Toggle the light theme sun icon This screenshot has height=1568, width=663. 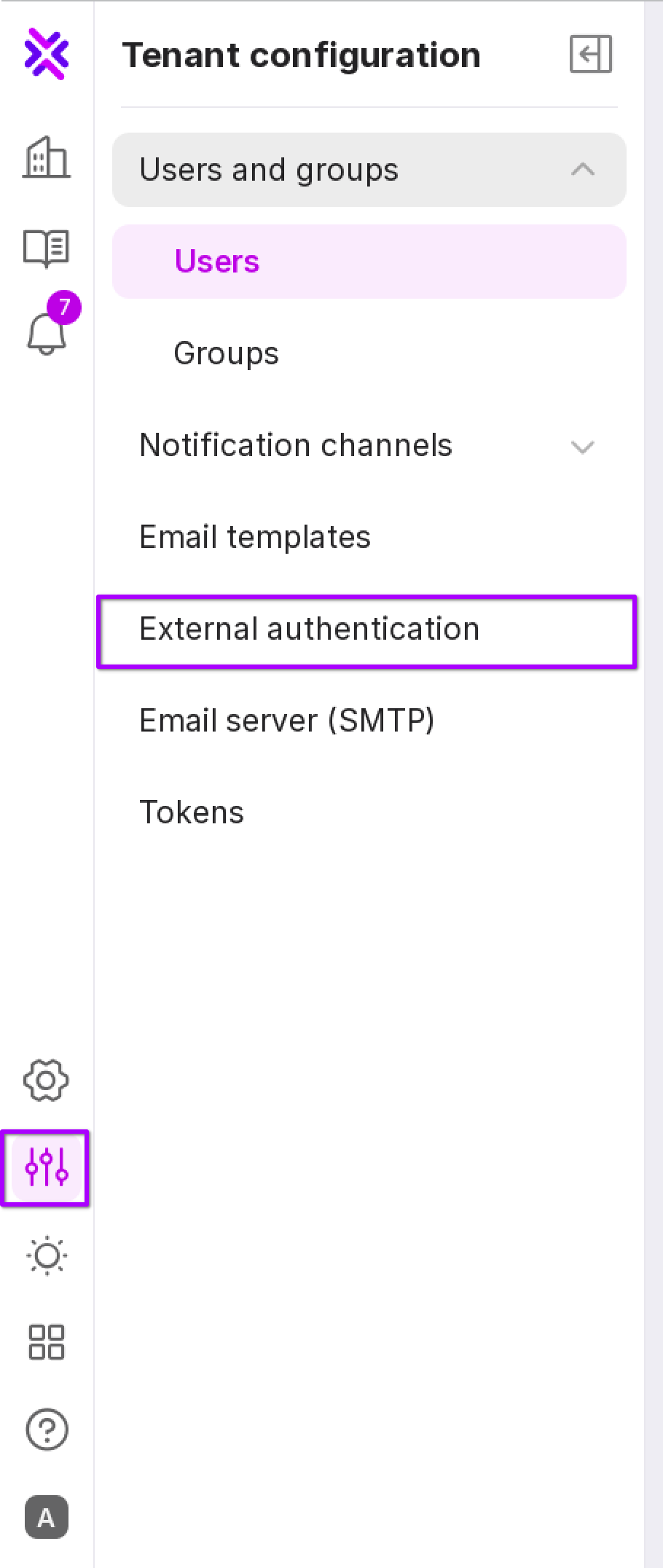(47, 1255)
